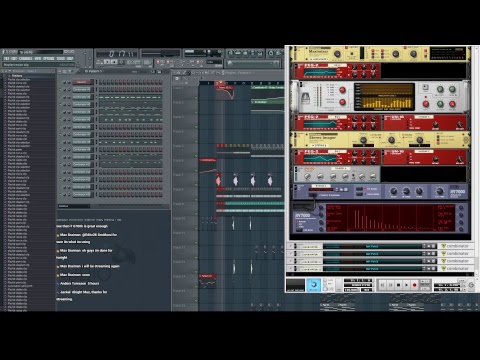This screenshot has width=480, height=360.
Task: Select the pink automation clip in the playlist
Action: 225,92
